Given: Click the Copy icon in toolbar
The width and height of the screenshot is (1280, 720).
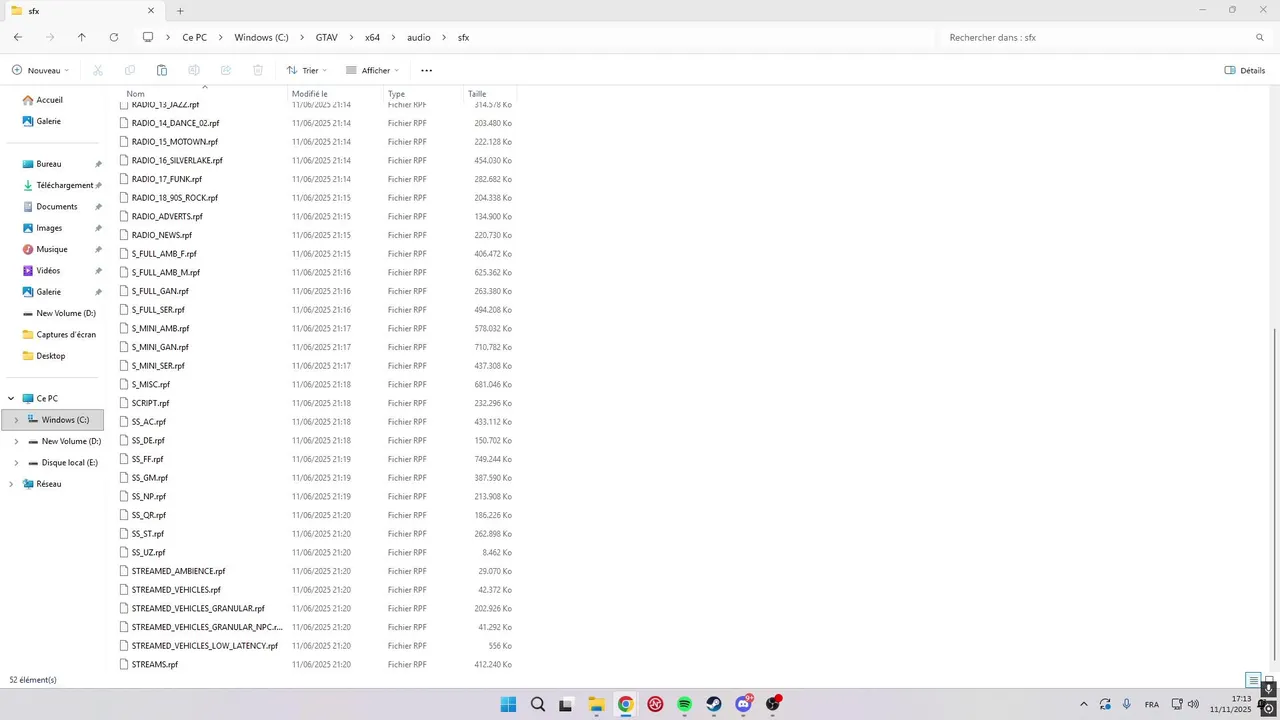Looking at the screenshot, I should click(x=130, y=70).
